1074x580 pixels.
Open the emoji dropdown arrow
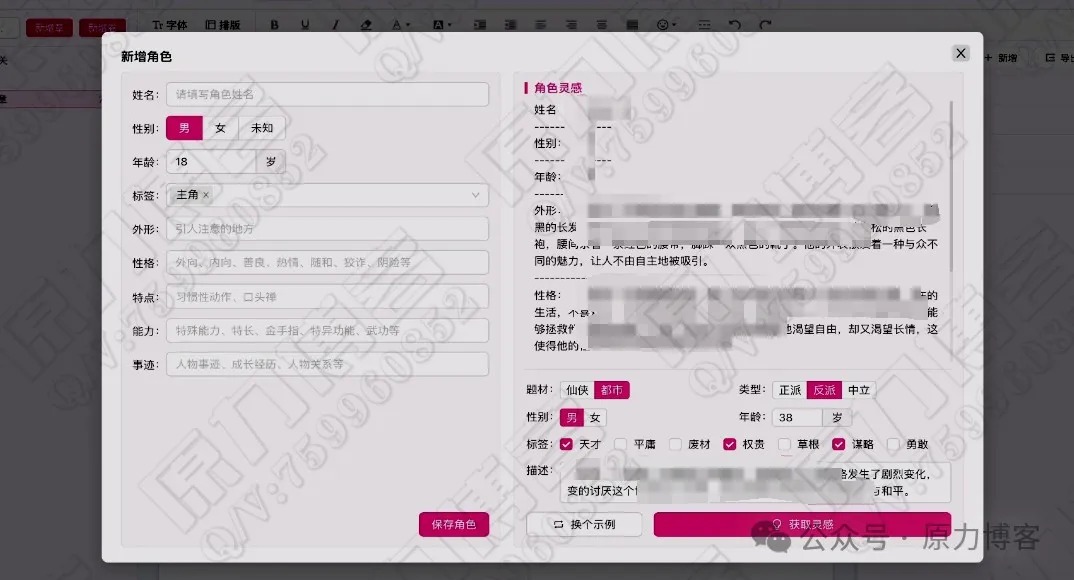(671, 24)
